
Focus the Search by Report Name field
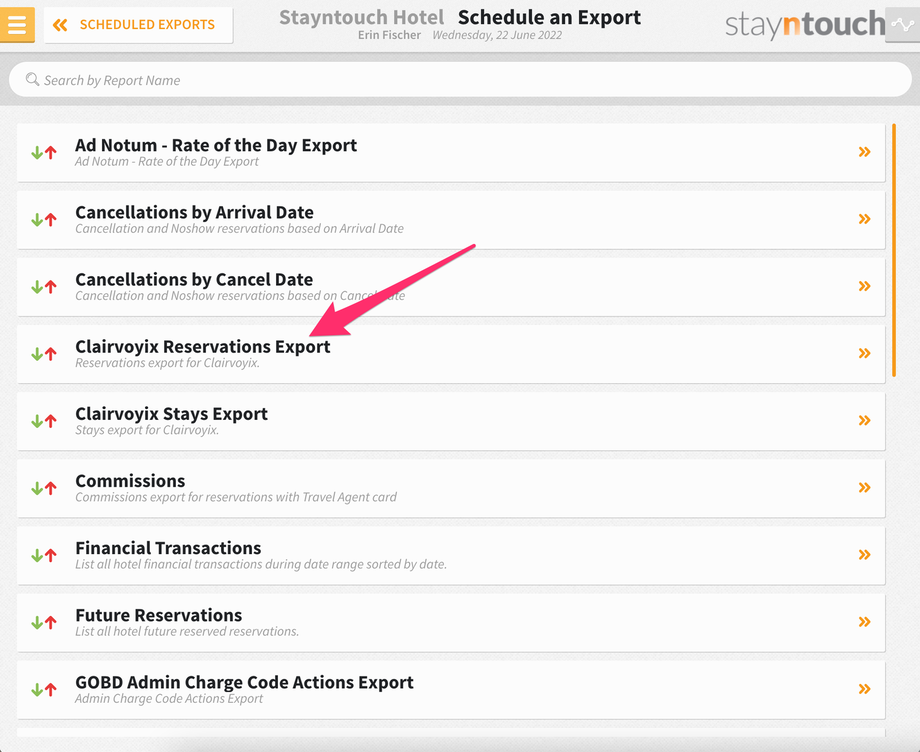[460, 80]
